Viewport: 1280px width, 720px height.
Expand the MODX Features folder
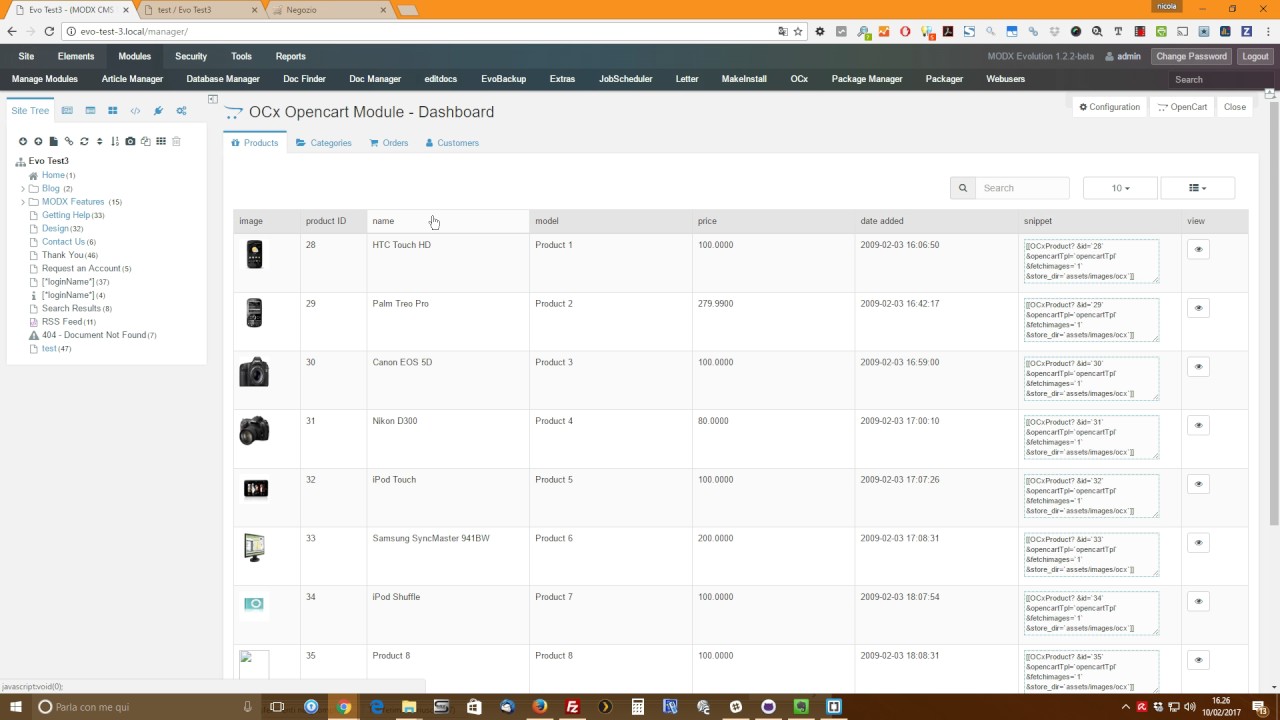click(x=23, y=202)
